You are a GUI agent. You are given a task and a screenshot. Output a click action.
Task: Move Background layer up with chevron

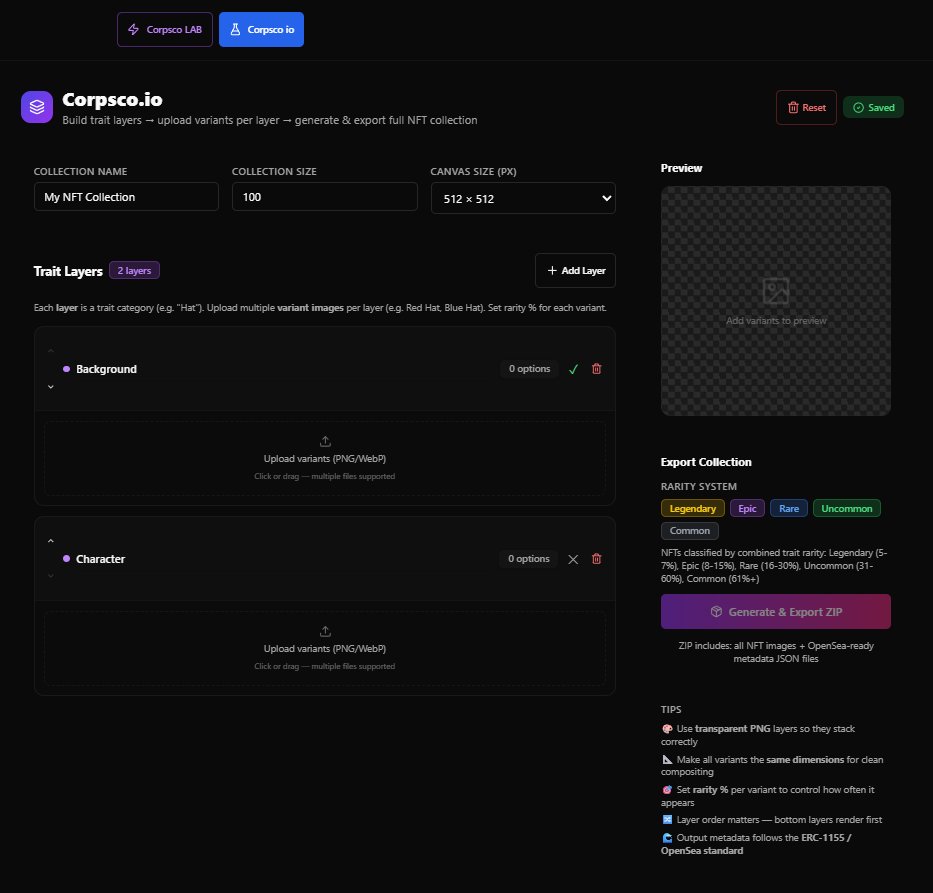pyautogui.click(x=51, y=352)
